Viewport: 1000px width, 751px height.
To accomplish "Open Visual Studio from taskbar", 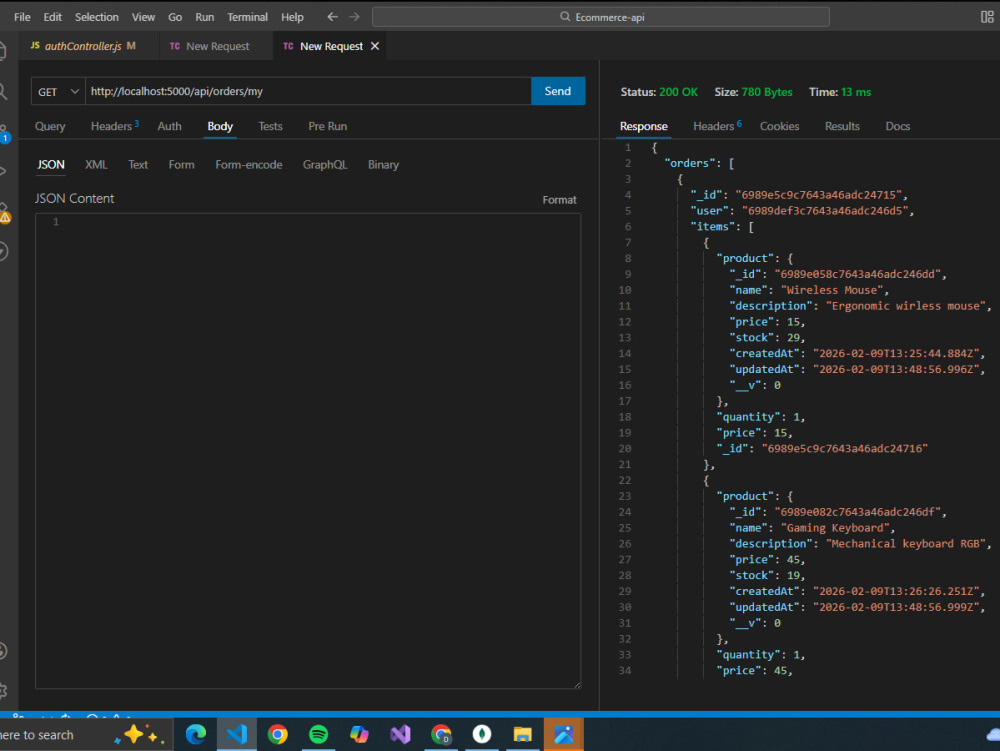I will click(401, 734).
